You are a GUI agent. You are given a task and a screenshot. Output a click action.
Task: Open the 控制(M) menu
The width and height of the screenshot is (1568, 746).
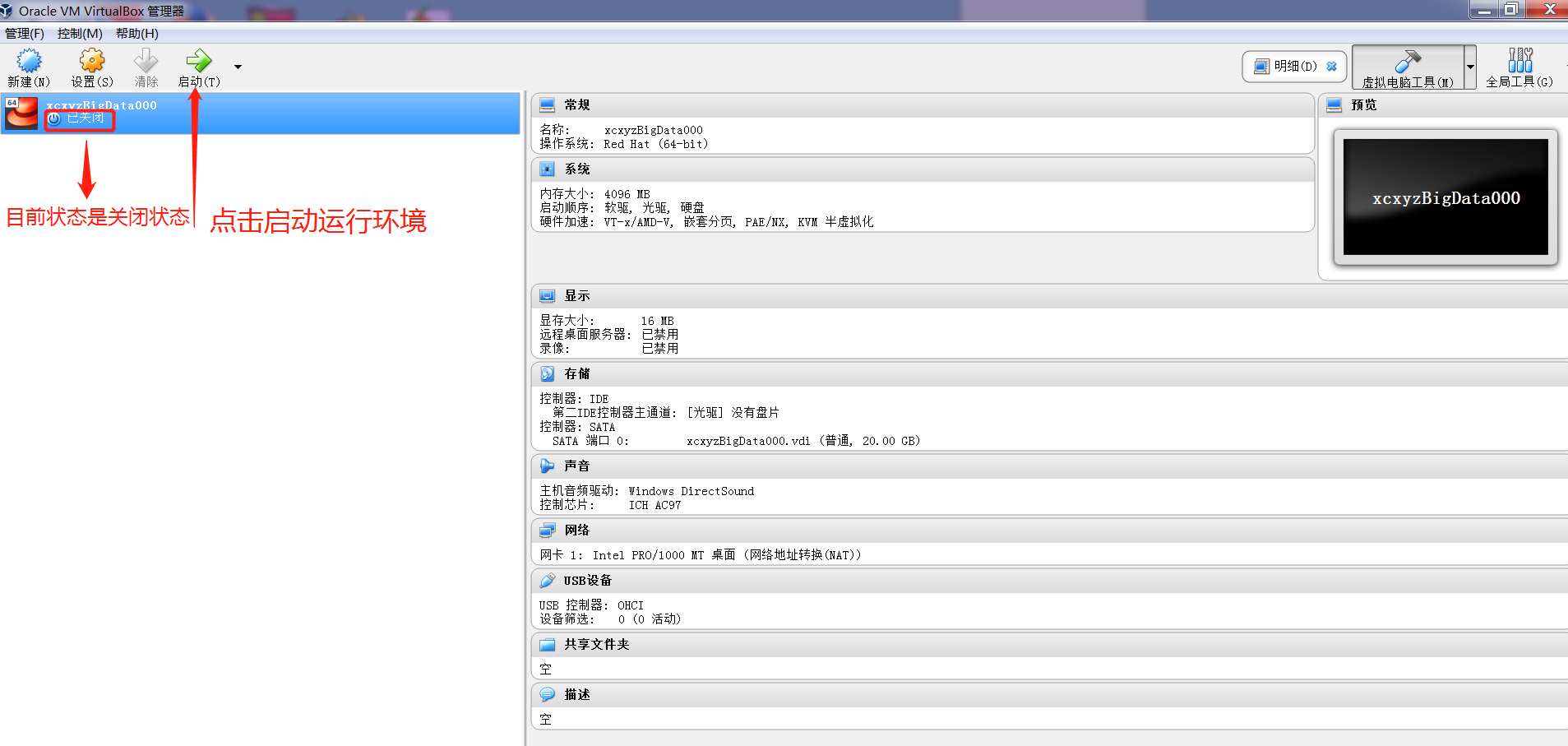pos(80,34)
